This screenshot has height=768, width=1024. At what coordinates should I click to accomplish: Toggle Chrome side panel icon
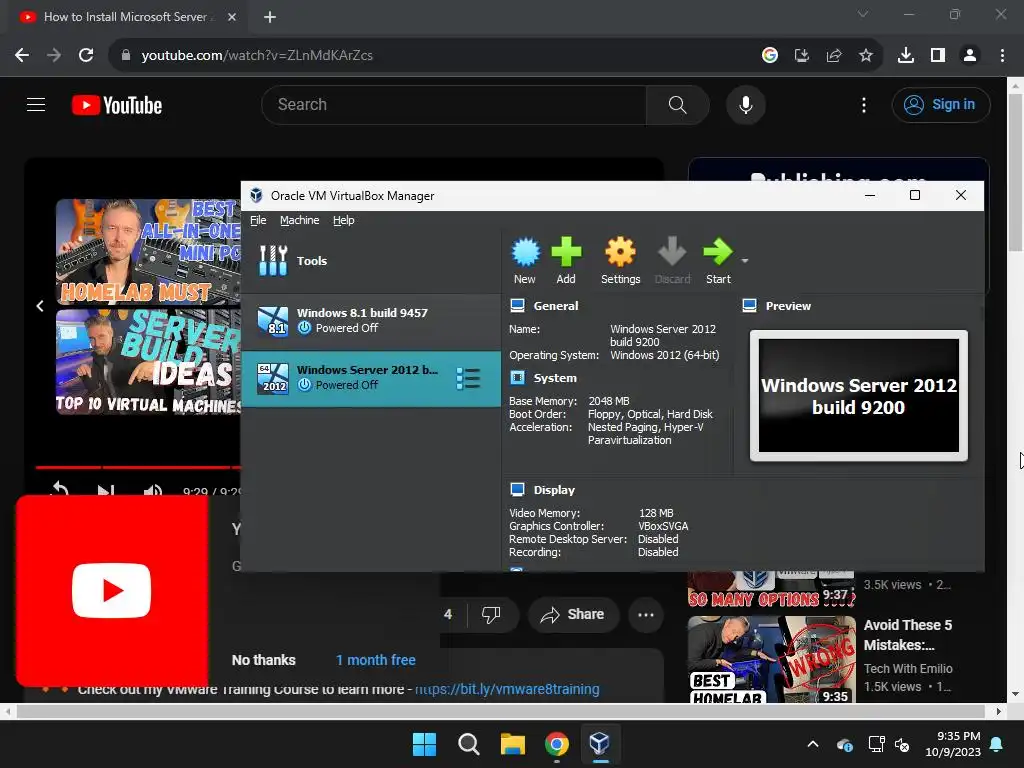[938, 56]
